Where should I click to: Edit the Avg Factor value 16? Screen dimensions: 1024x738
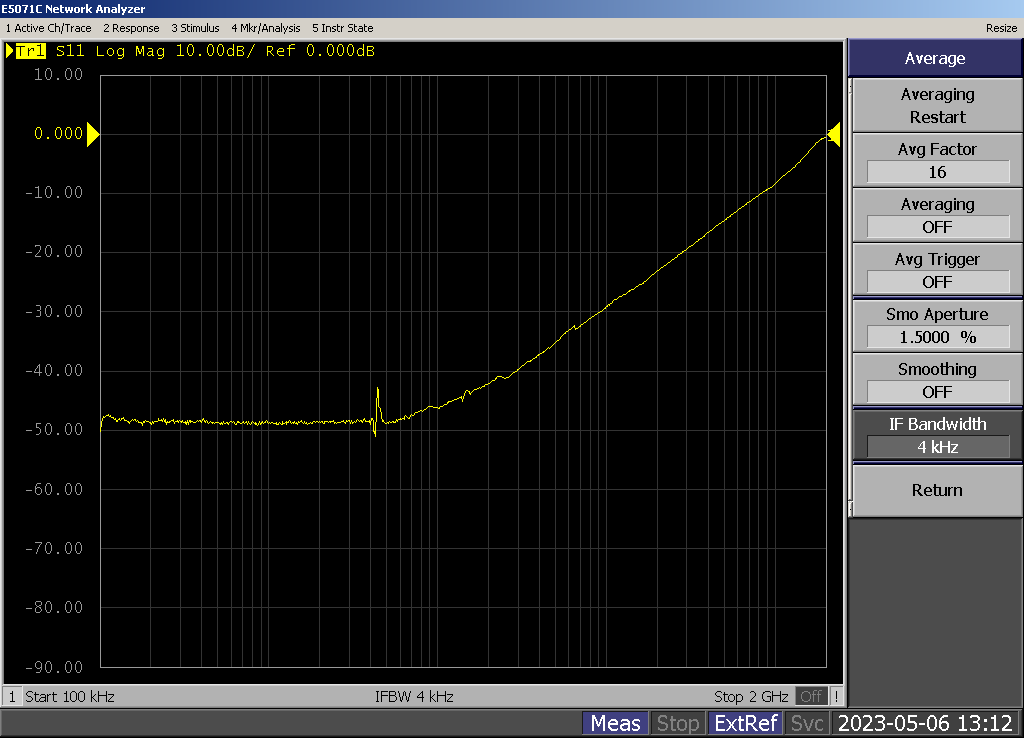point(937,172)
